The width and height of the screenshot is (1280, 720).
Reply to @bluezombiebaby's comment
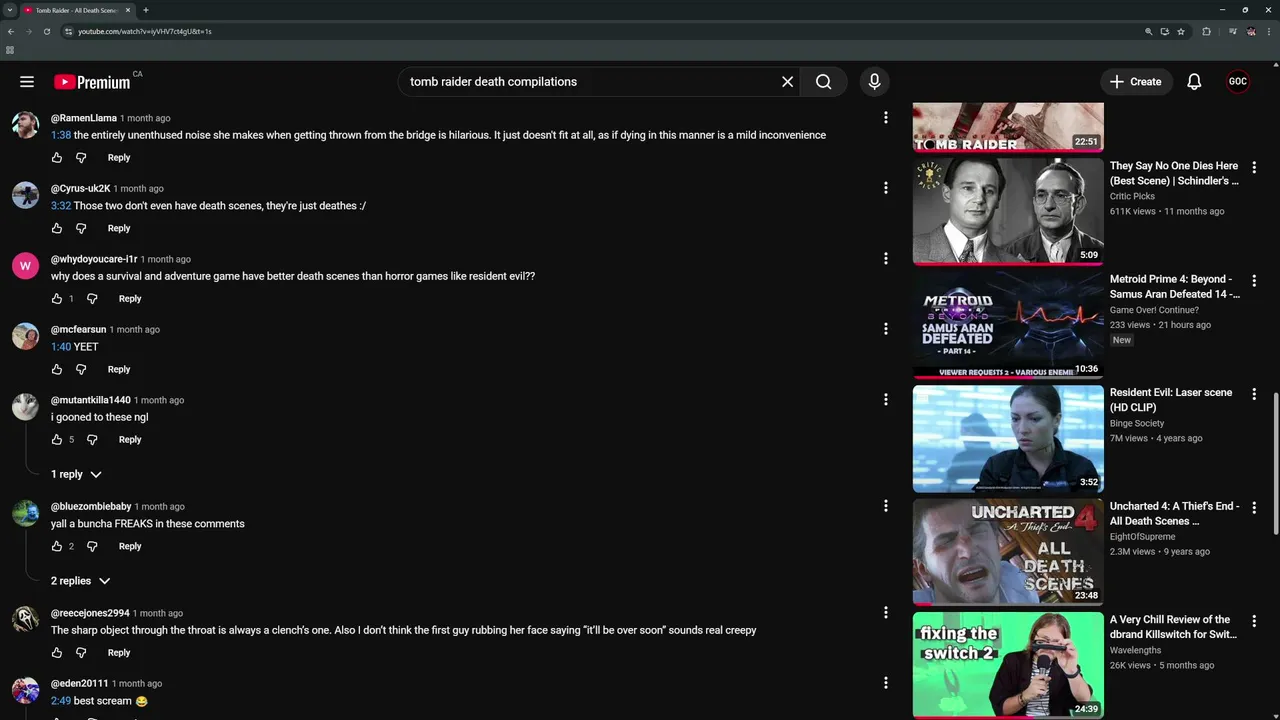click(130, 546)
